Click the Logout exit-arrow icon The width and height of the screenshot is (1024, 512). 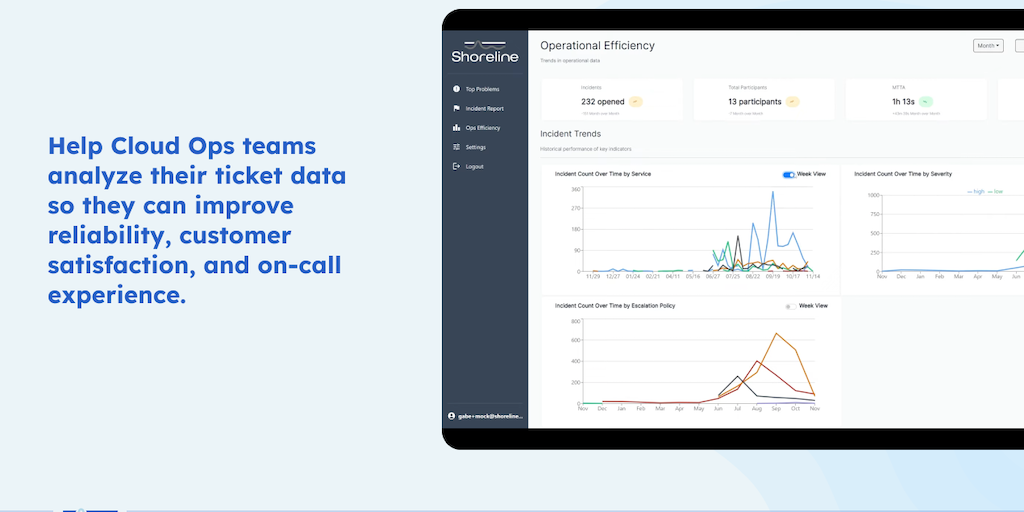point(456,167)
